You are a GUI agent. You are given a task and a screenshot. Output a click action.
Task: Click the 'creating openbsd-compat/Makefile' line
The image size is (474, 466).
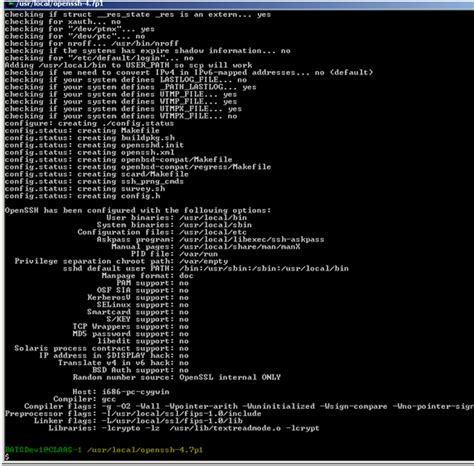coord(118,160)
